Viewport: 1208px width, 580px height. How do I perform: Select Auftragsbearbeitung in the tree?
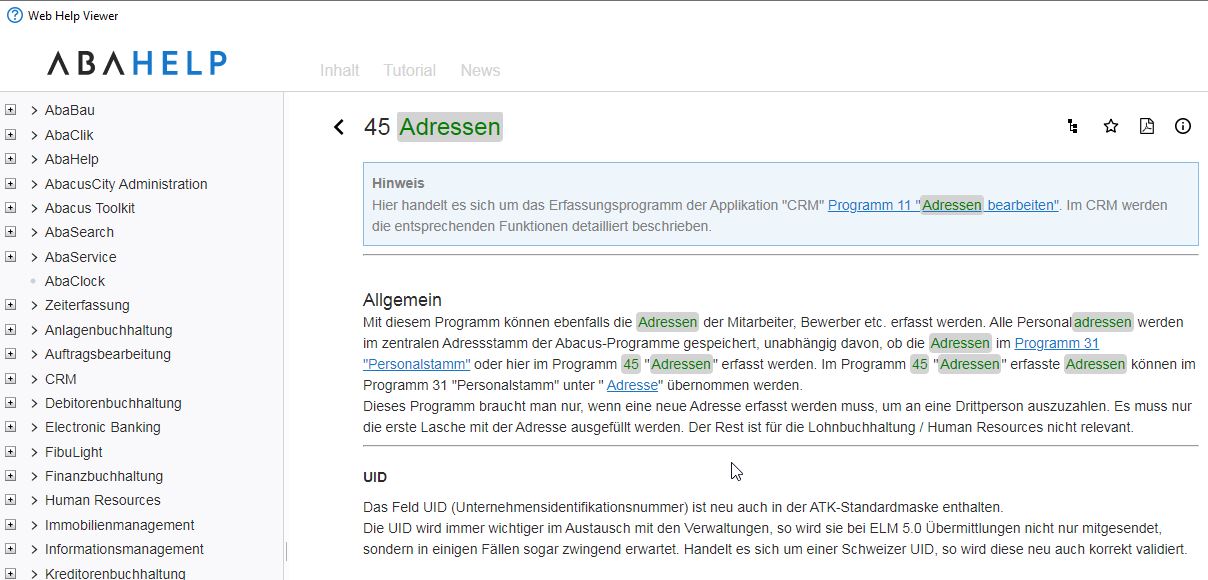(x=108, y=354)
